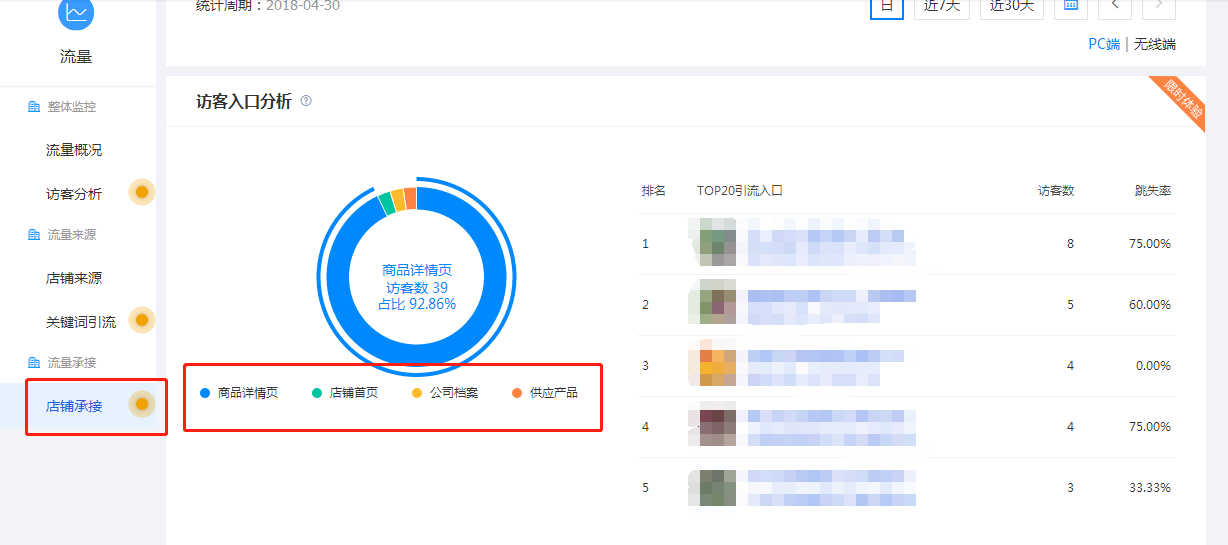
Task: Expand the 整体监控 sidebar section
Action: coord(71,107)
